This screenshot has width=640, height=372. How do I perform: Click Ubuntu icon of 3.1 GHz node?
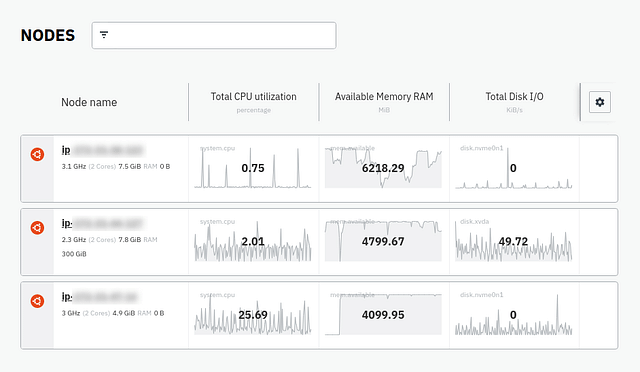coord(37,154)
